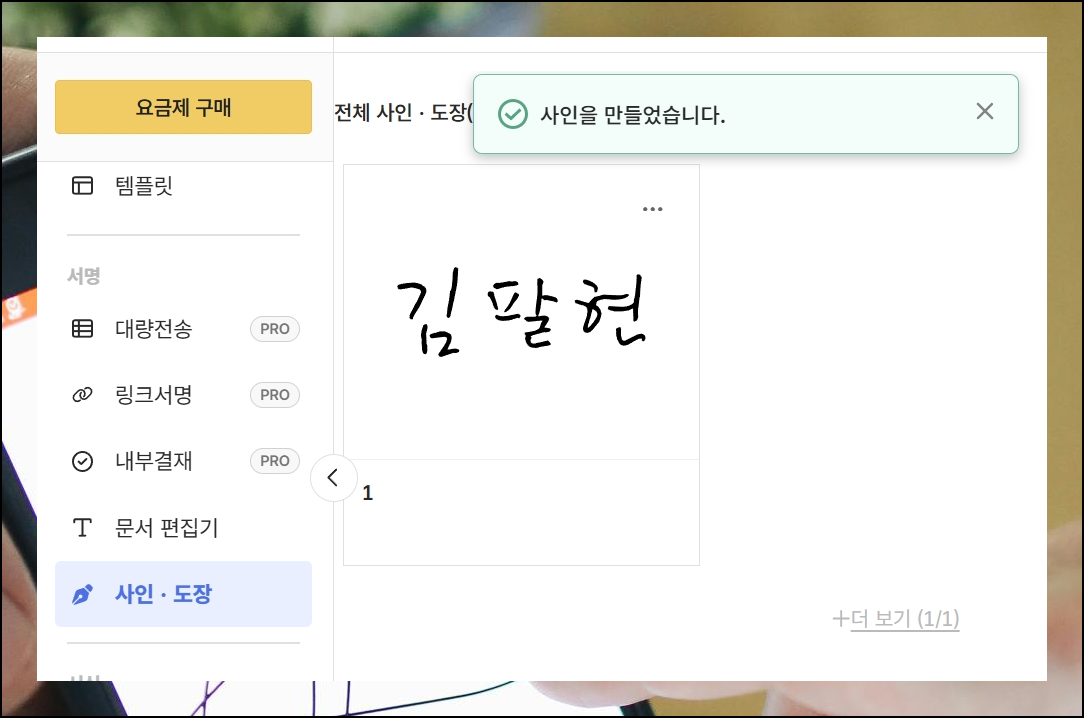Click the 요금제 구매 button
Viewport: 1084px width, 718px height.
(x=183, y=107)
